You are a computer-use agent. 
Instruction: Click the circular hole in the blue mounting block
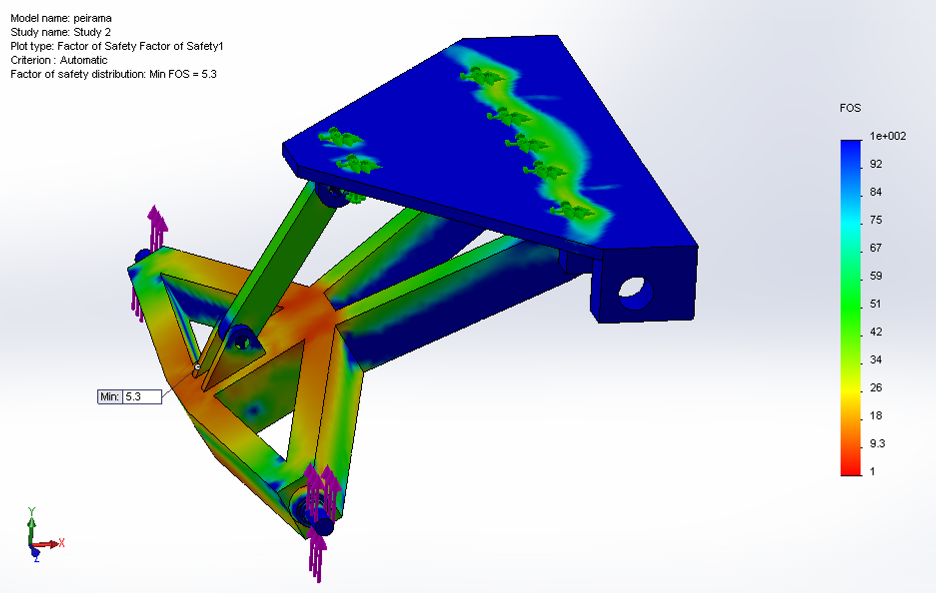tap(635, 293)
